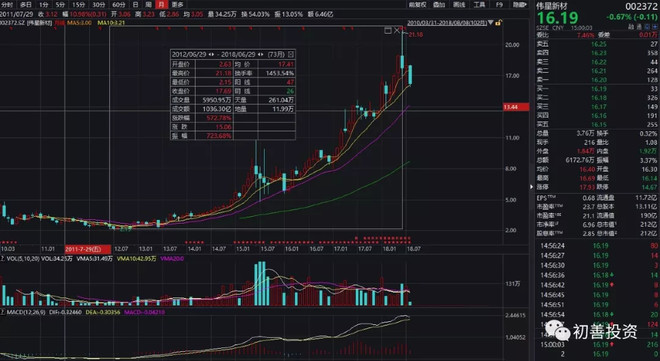Toggle the orange lock icon
Image resolution: width=660 pixels, height=361 pixels.
(x=498, y=23)
